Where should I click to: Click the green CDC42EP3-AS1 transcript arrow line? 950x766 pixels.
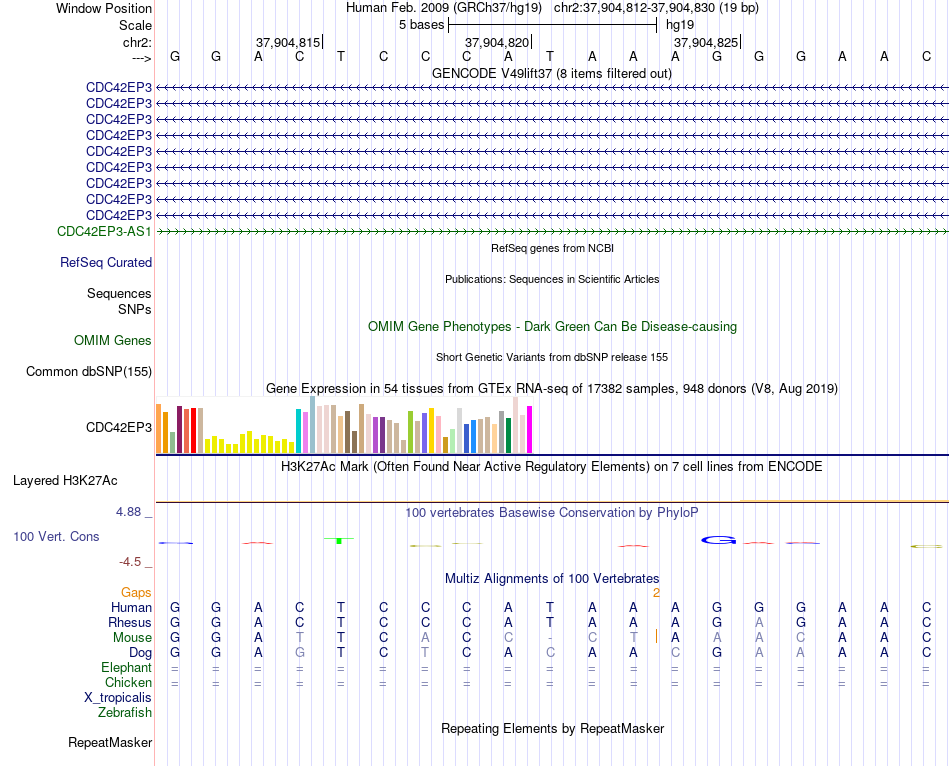point(553,231)
